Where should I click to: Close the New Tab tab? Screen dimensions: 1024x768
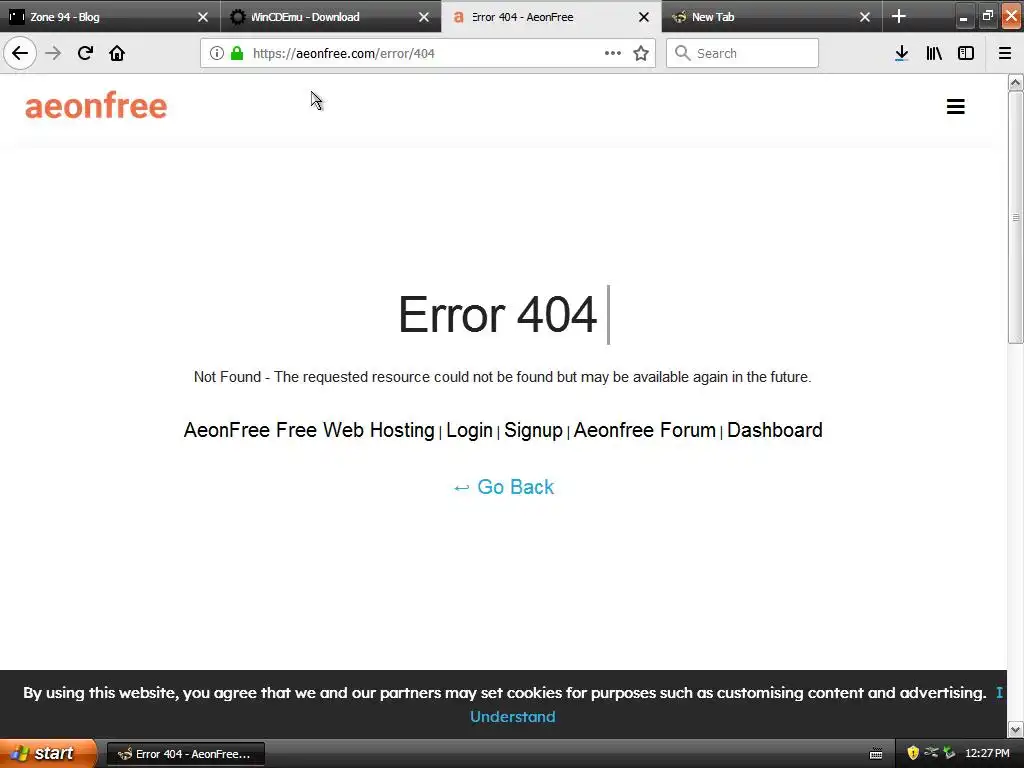(865, 17)
